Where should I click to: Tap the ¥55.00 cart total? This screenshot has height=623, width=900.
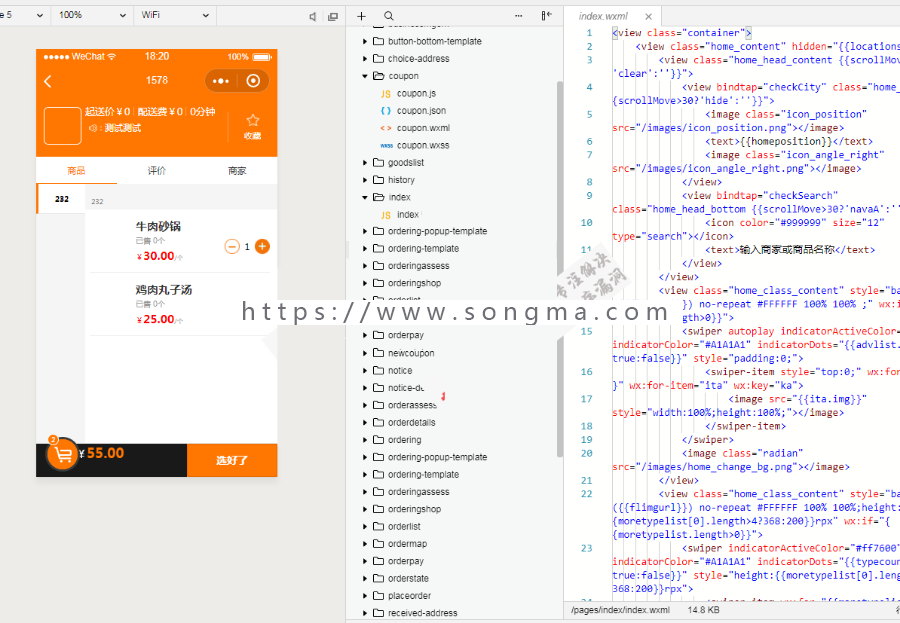point(102,453)
